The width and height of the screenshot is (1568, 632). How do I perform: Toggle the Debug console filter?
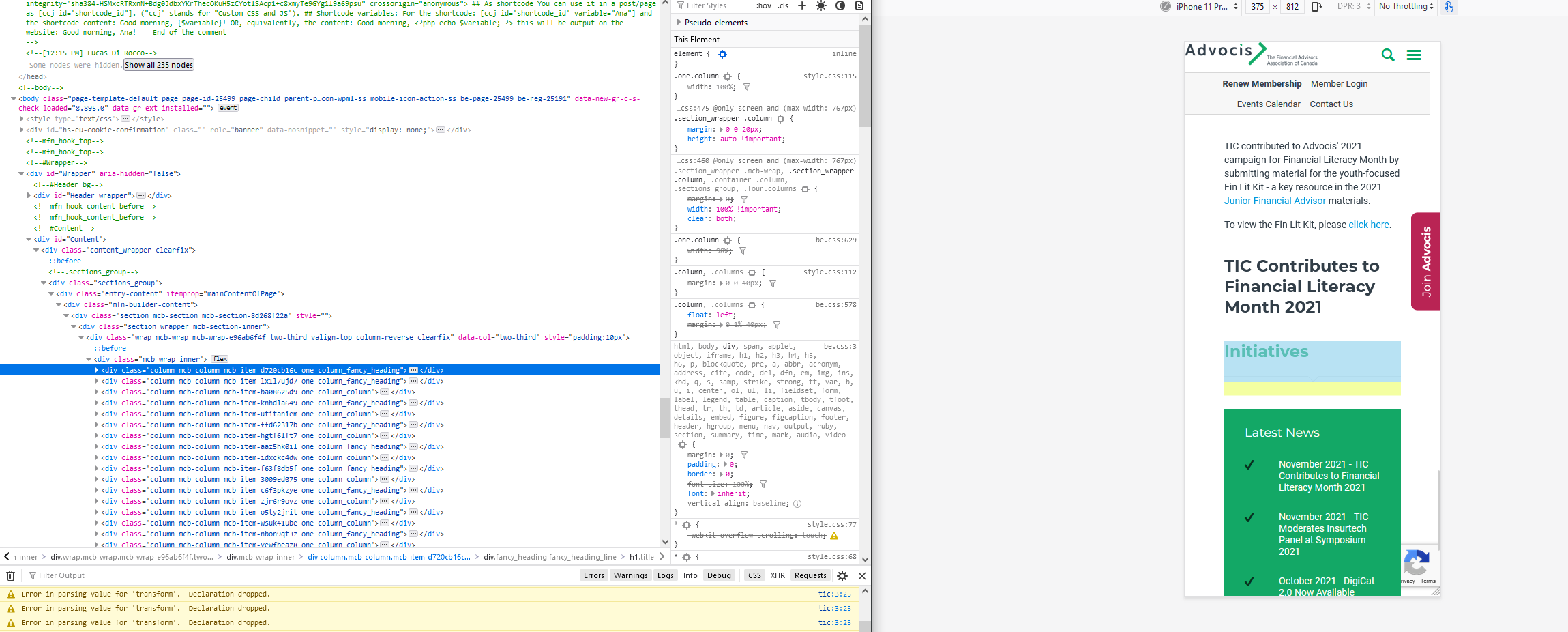point(719,576)
